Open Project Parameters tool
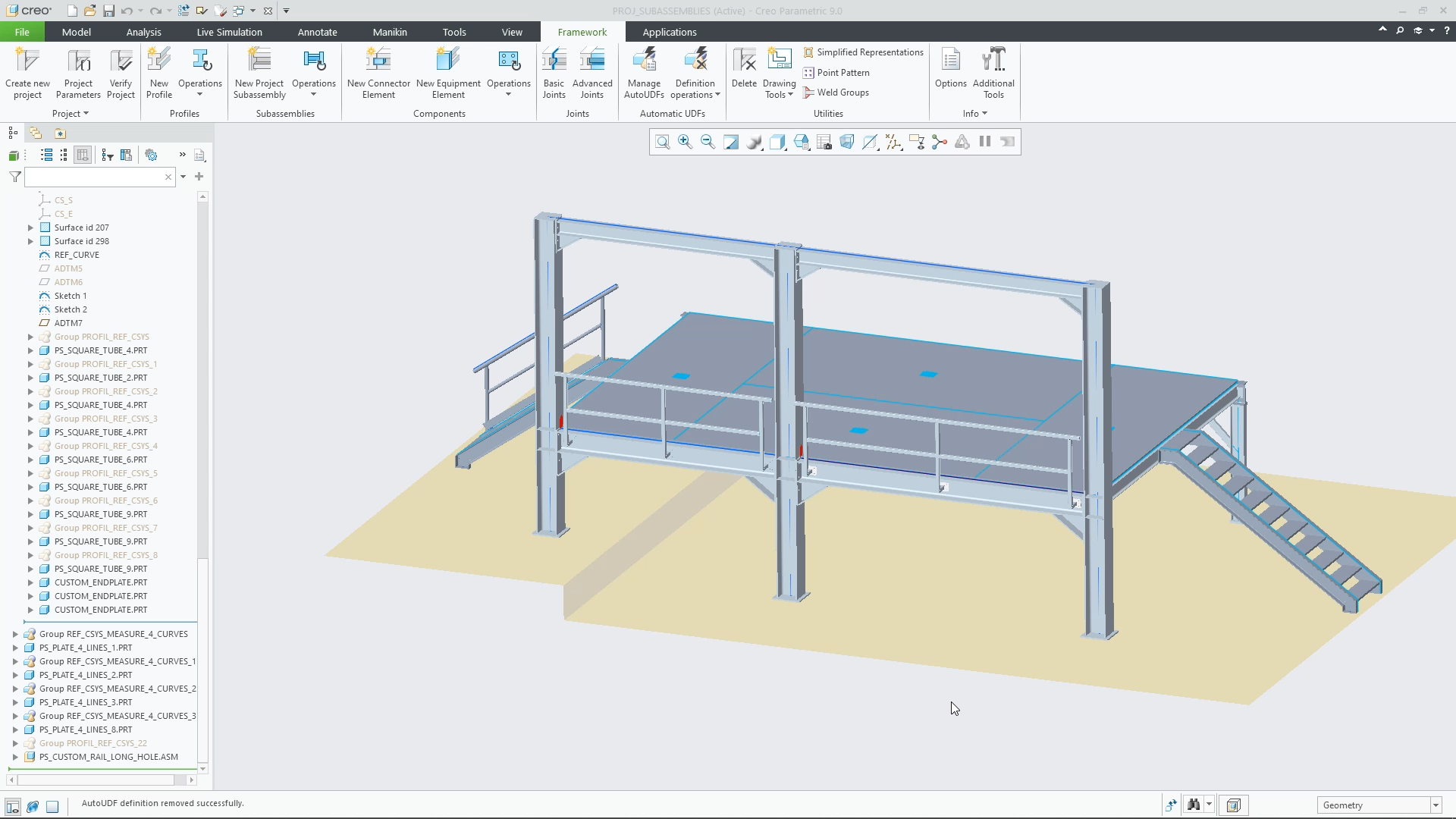 (78, 73)
